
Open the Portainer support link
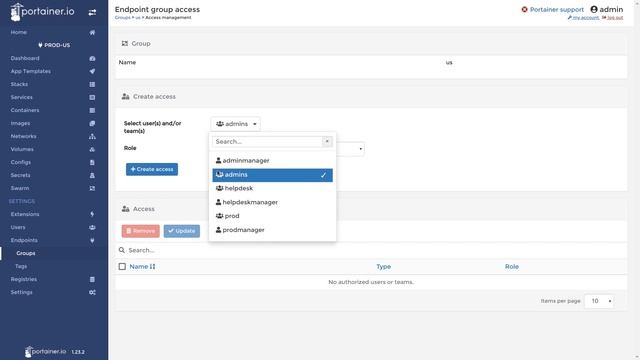click(557, 9)
